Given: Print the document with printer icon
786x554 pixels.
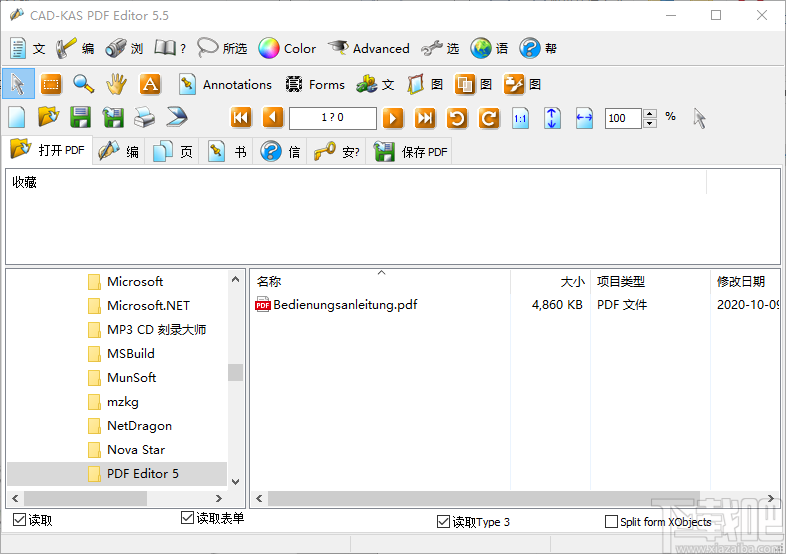Looking at the screenshot, I should [145, 118].
